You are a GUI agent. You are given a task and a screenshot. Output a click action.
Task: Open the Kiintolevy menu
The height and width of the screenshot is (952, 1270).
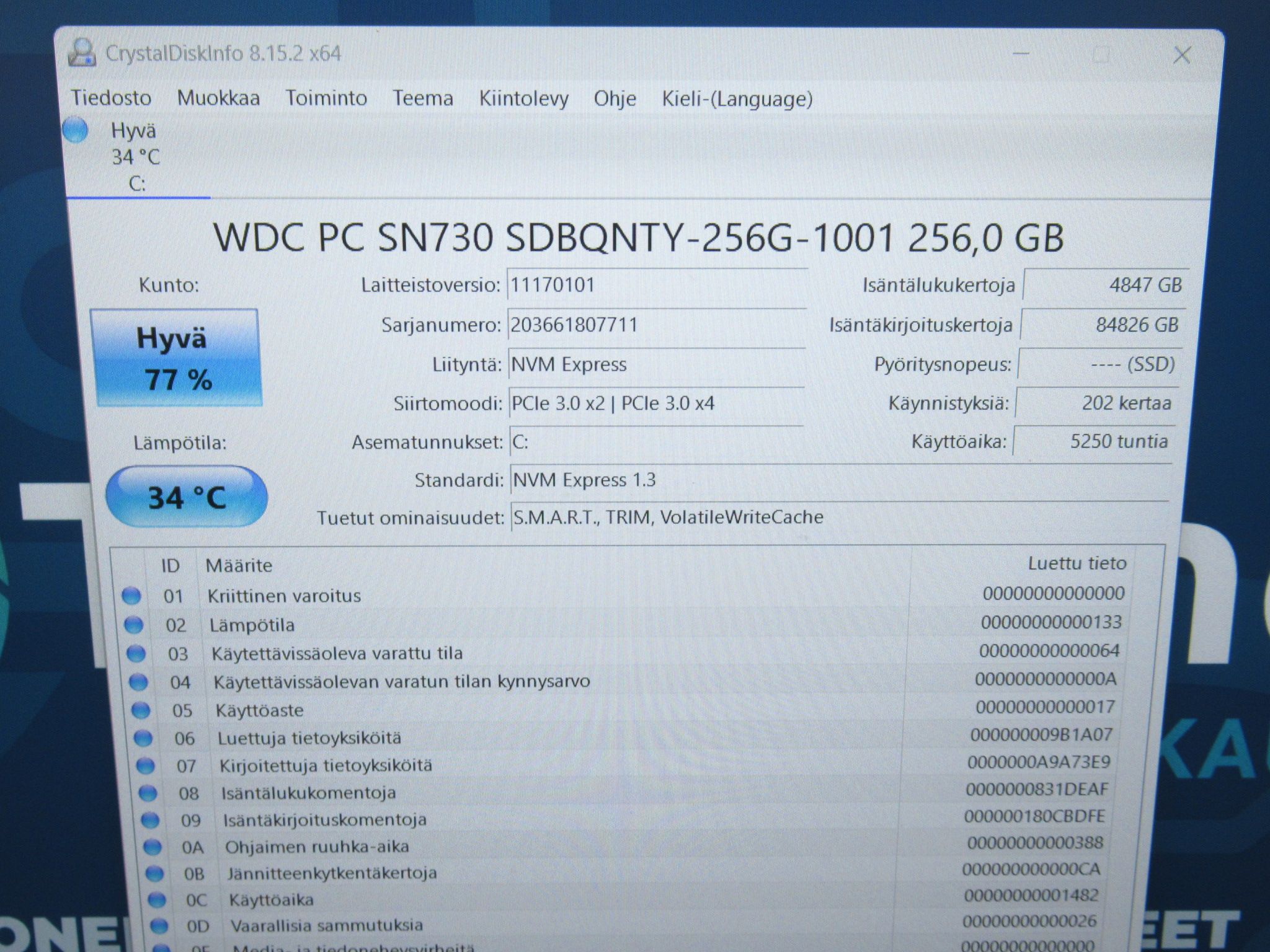524,99
